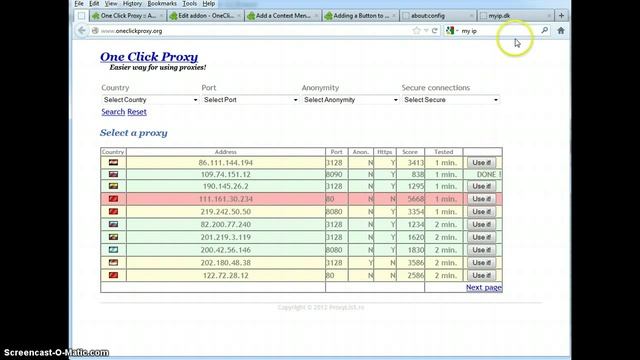The image size is (640, 360).
Task: Use proxy 202.180.48.38 with Use it button
Action: click(x=482, y=263)
